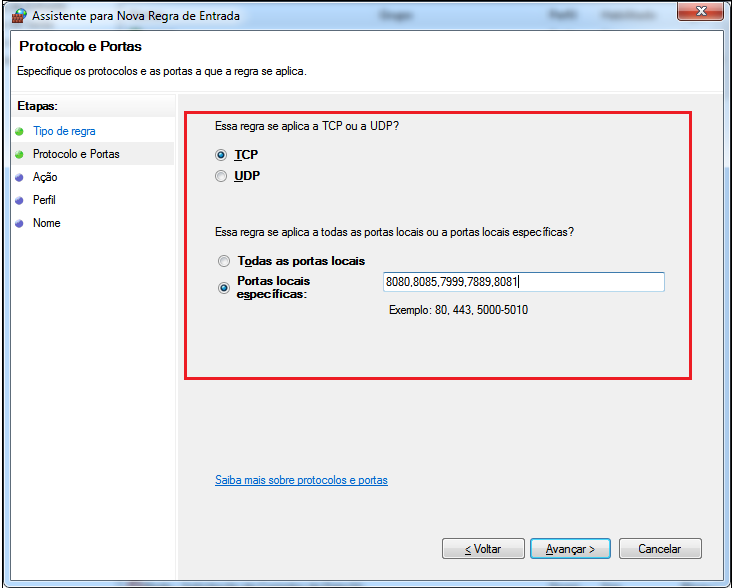Go to the 'Tipo de regra' step

pyautogui.click(x=64, y=131)
